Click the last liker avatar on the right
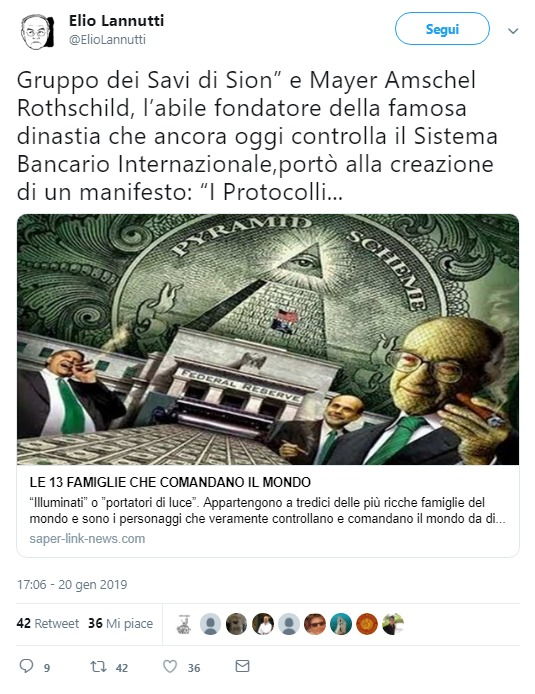 coord(393,624)
